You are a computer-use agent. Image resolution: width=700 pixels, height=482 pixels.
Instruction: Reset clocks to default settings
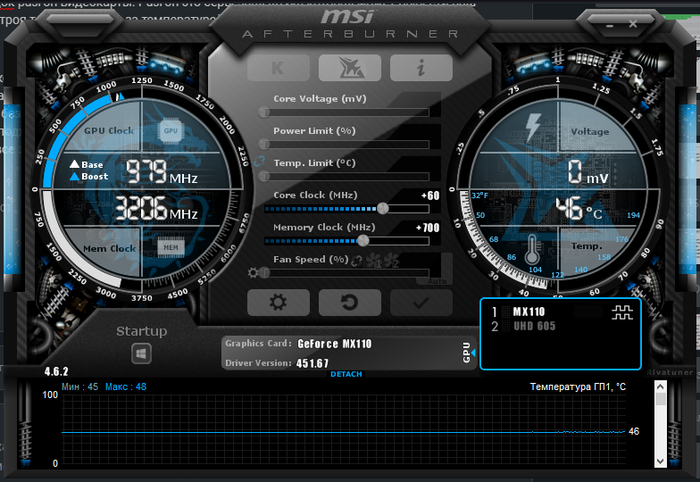349,302
